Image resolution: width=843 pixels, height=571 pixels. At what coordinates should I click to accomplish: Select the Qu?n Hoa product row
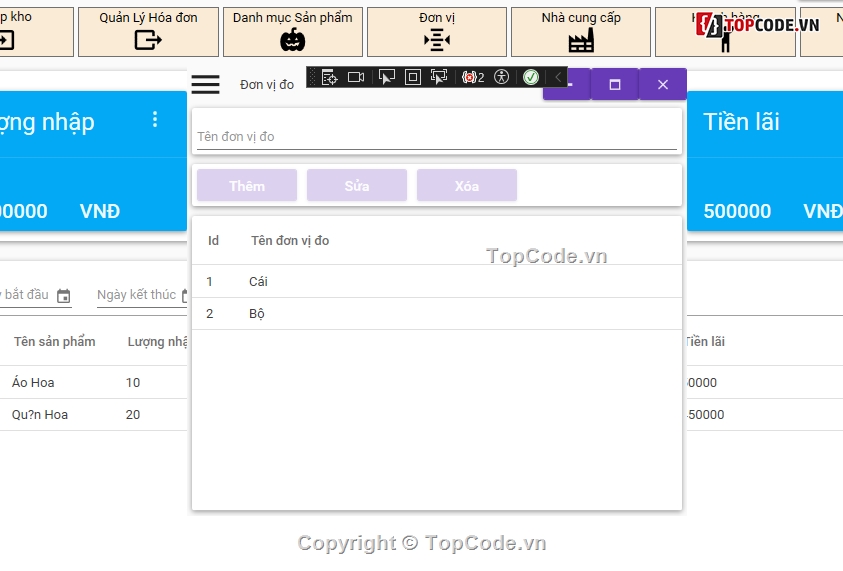(x=94, y=415)
